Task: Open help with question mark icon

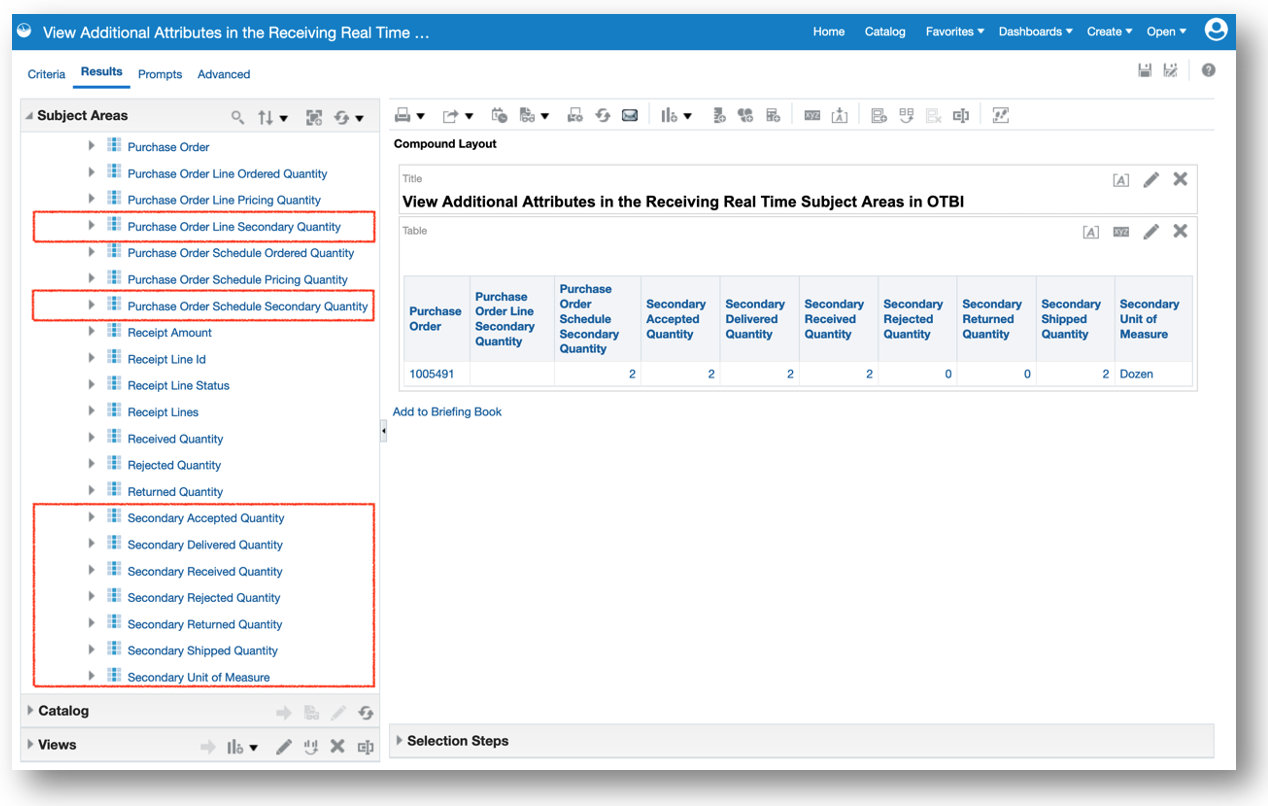Action: (x=1208, y=71)
